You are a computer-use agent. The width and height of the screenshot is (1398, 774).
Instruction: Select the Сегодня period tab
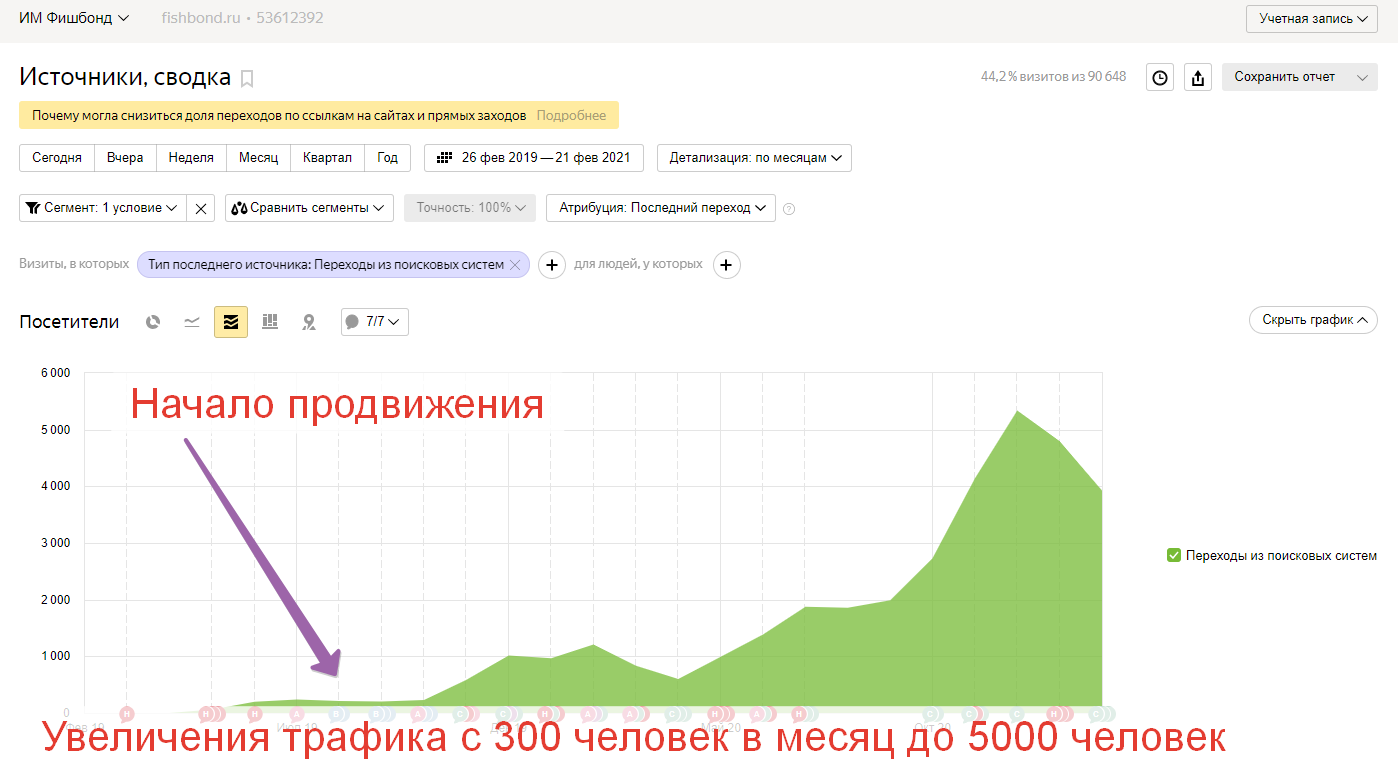[57, 158]
